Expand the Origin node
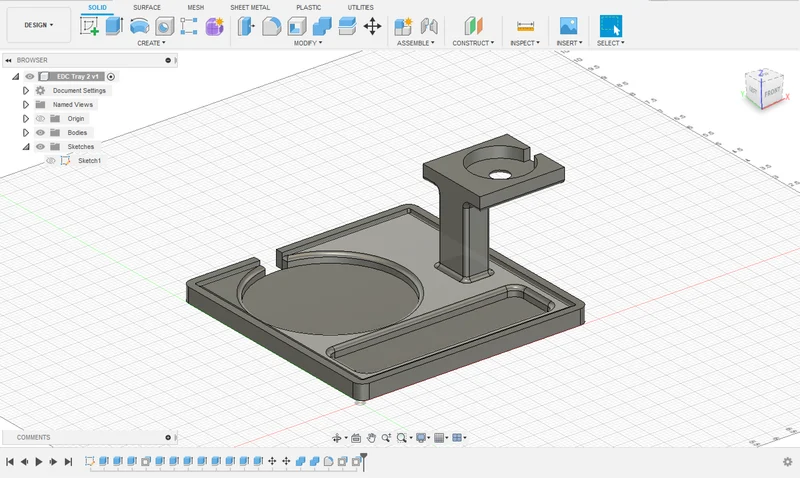 pos(26,118)
